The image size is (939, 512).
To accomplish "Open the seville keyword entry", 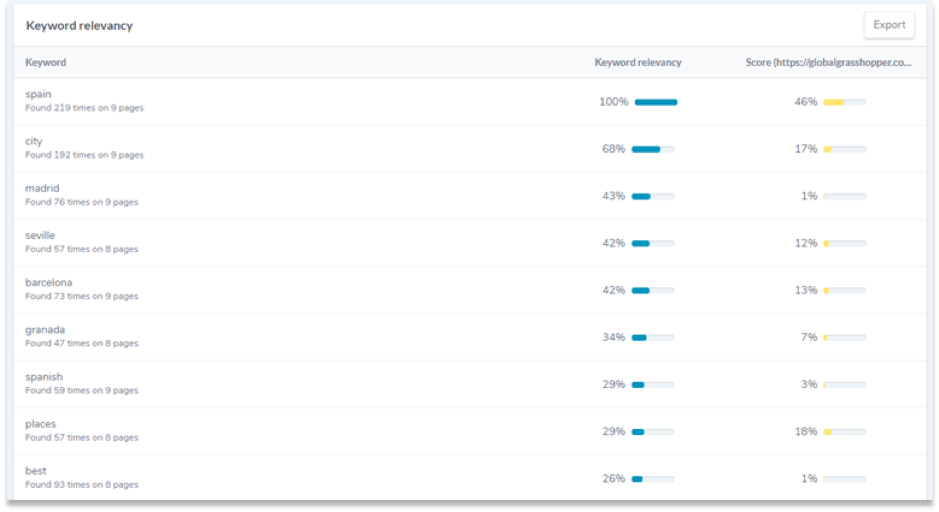I will [x=40, y=235].
